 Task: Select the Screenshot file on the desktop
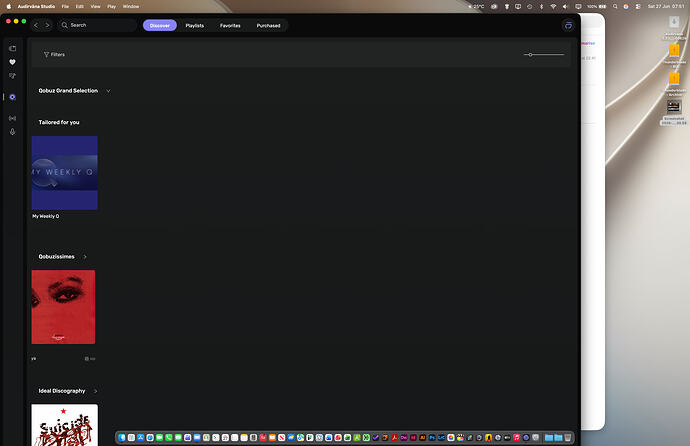point(674,112)
